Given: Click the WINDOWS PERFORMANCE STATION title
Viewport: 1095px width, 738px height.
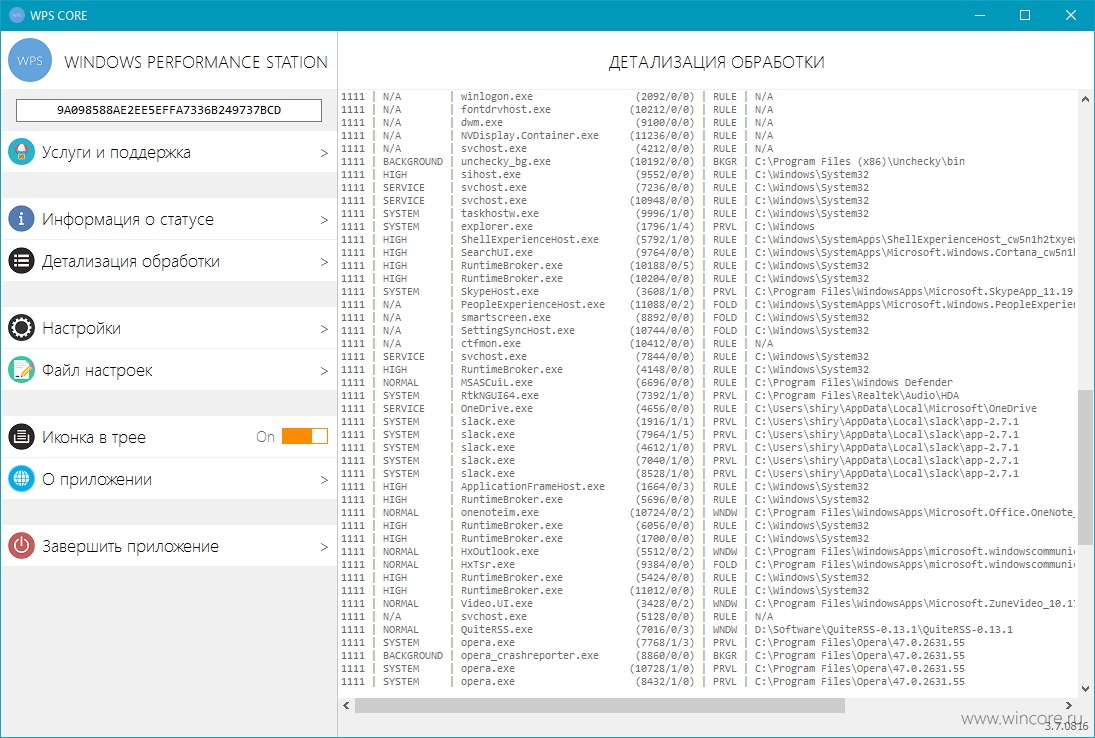Looking at the screenshot, I should tap(196, 62).
